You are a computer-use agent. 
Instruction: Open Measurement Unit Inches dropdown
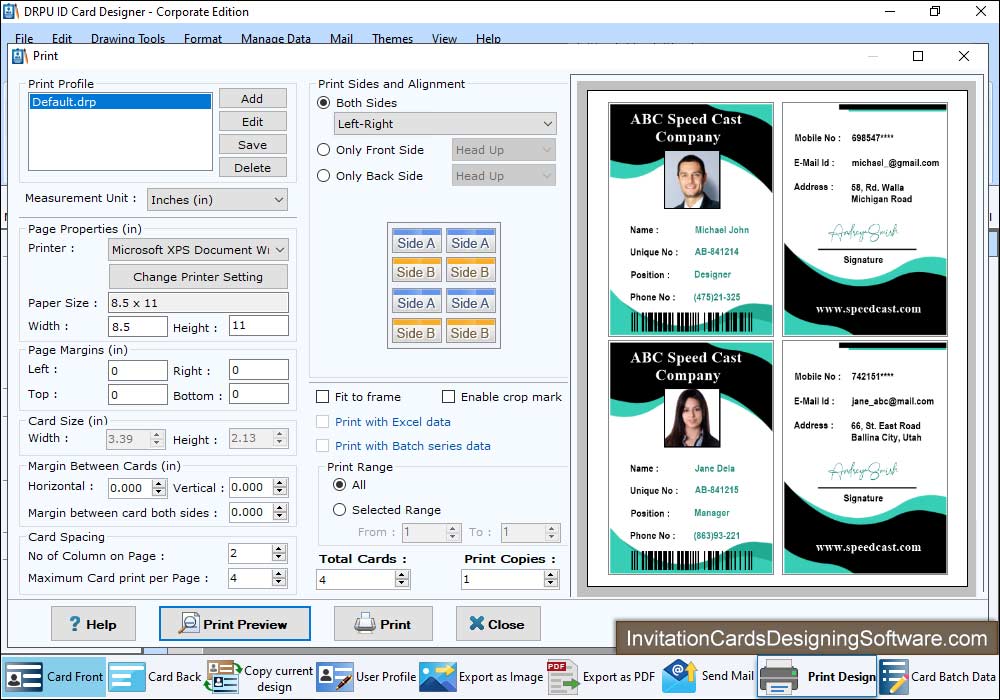click(217, 200)
